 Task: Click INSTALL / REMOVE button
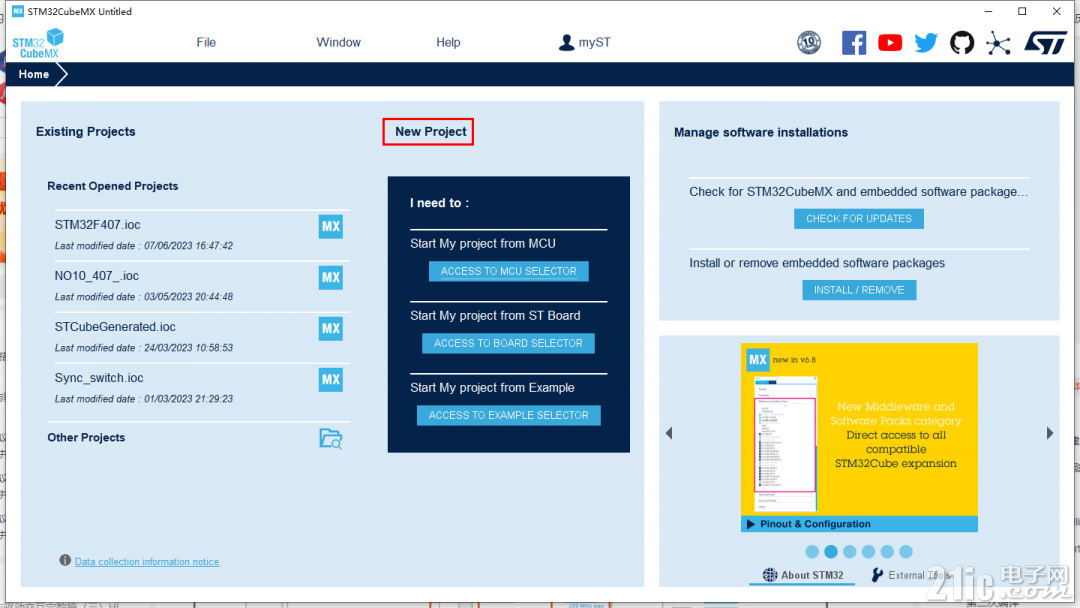click(x=859, y=290)
